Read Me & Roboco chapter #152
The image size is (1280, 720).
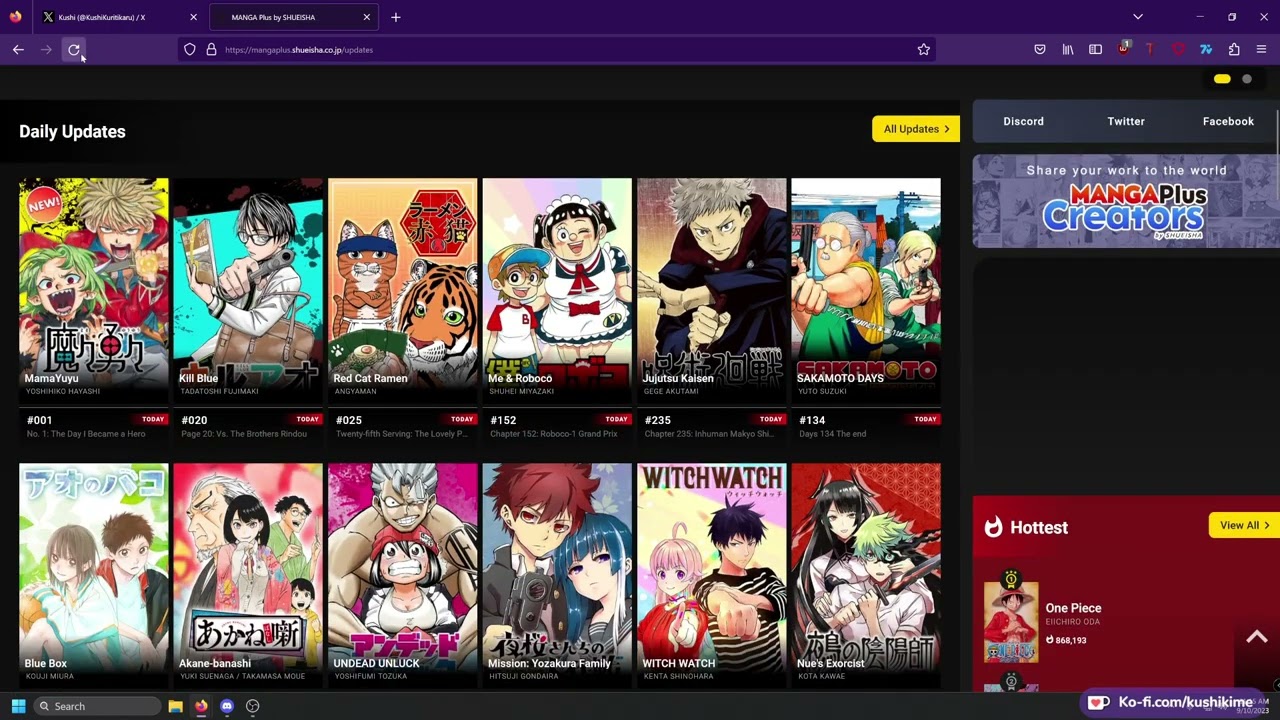coord(557,426)
